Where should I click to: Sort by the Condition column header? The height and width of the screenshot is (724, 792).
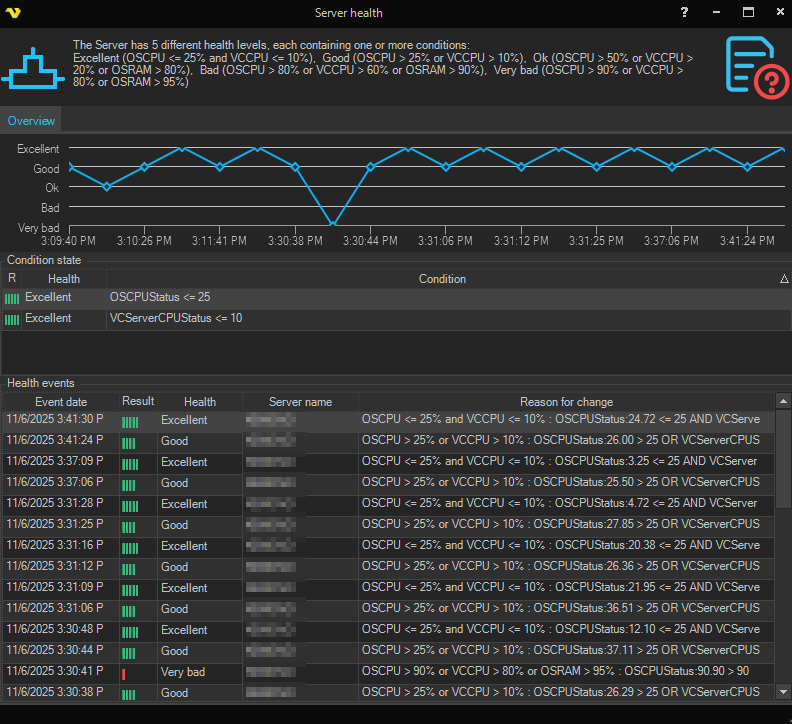(442, 279)
